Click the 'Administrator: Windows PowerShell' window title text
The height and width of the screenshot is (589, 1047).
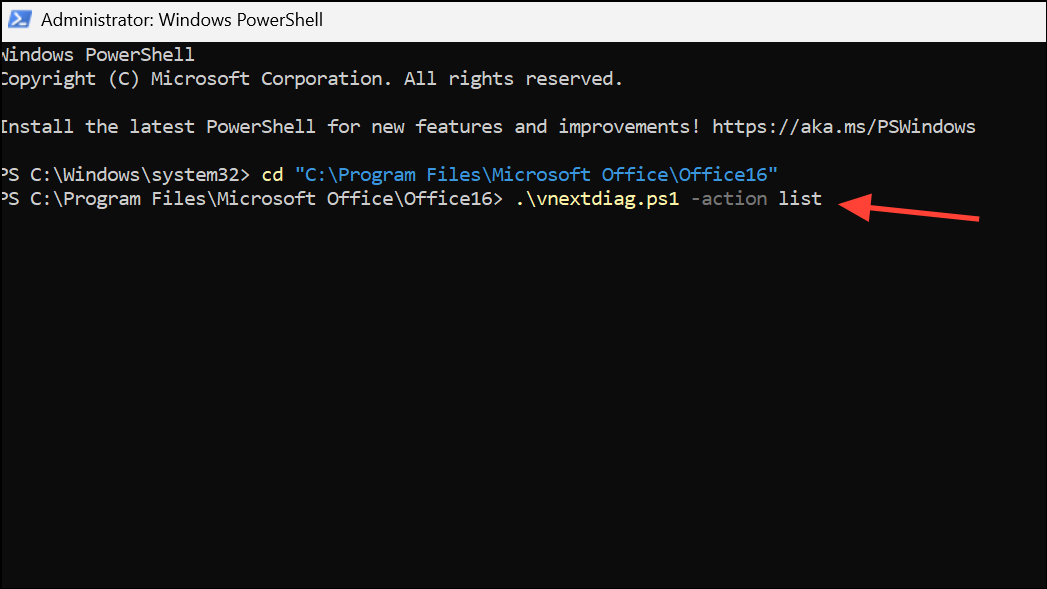(x=182, y=20)
